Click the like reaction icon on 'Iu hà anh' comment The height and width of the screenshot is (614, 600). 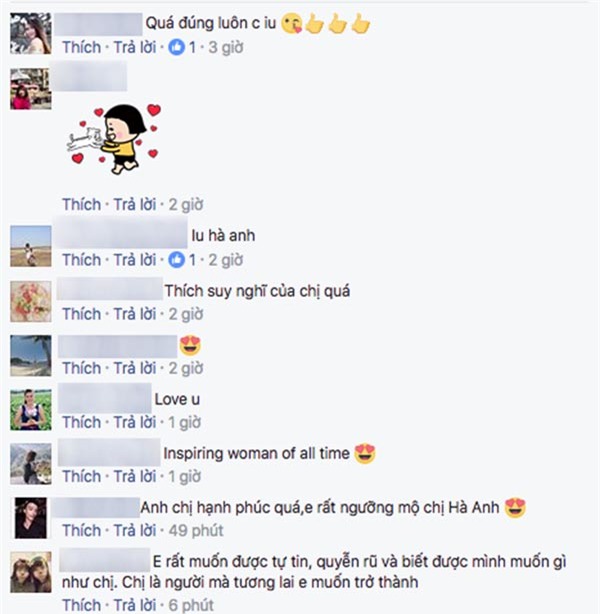[177, 260]
